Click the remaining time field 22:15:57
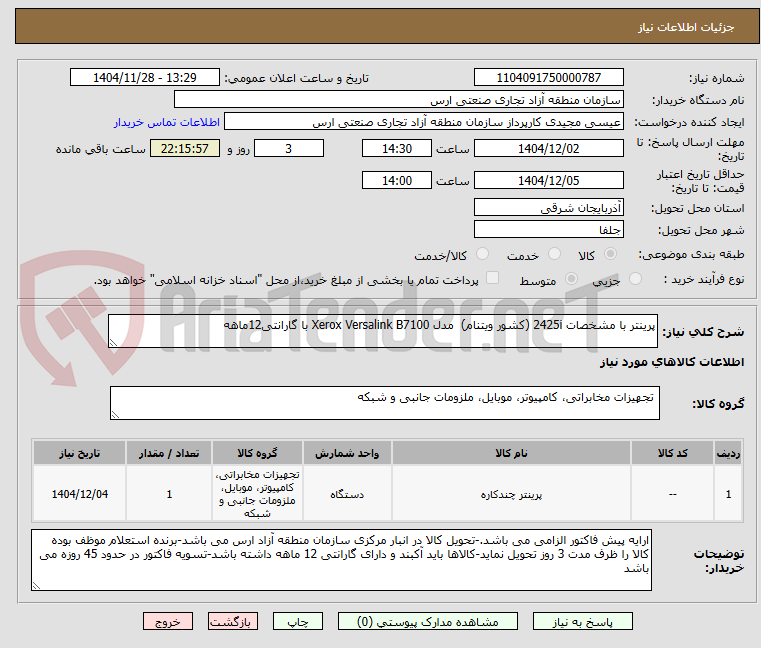 tap(185, 149)
